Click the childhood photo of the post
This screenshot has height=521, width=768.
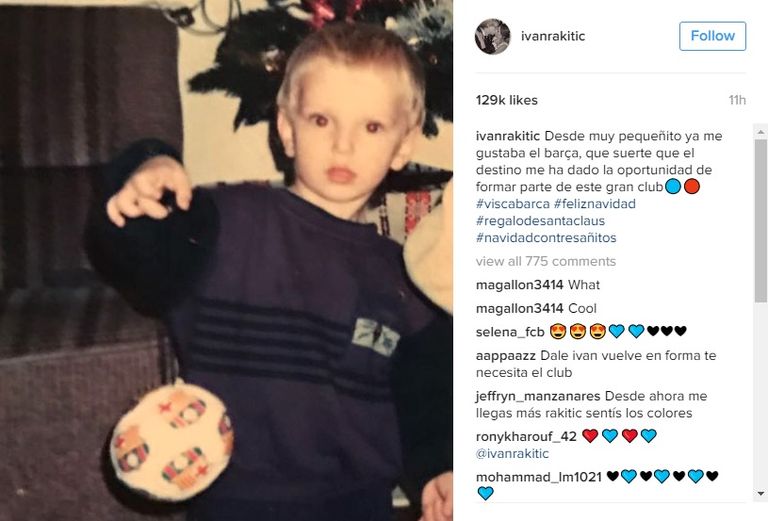[x=226, y=260]
